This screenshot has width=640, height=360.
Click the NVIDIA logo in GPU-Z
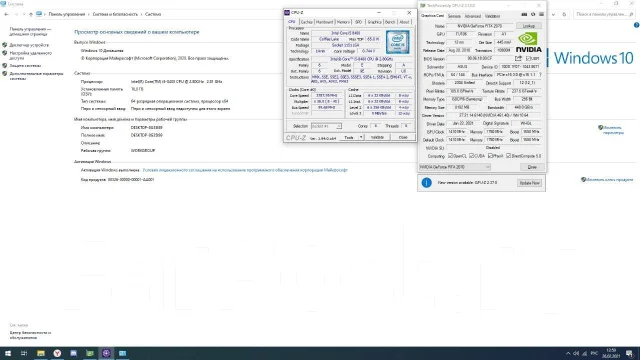coord(529,42)
